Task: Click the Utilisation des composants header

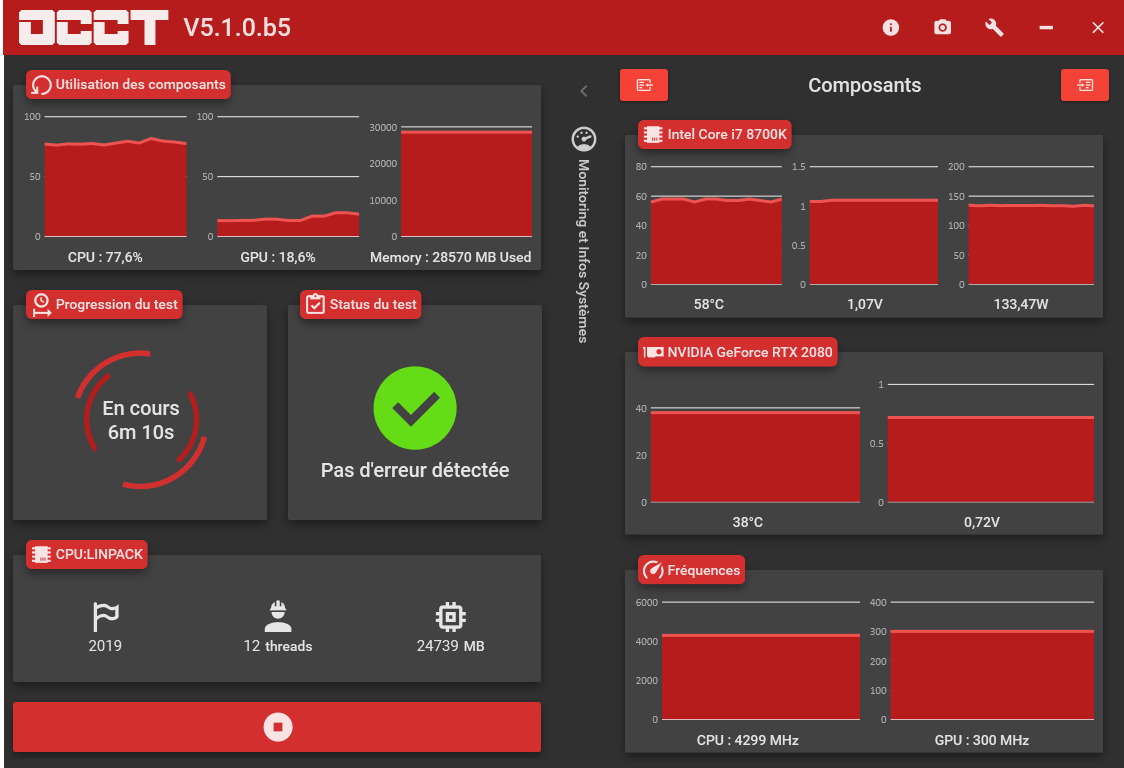Action: (x=128, y=85)
